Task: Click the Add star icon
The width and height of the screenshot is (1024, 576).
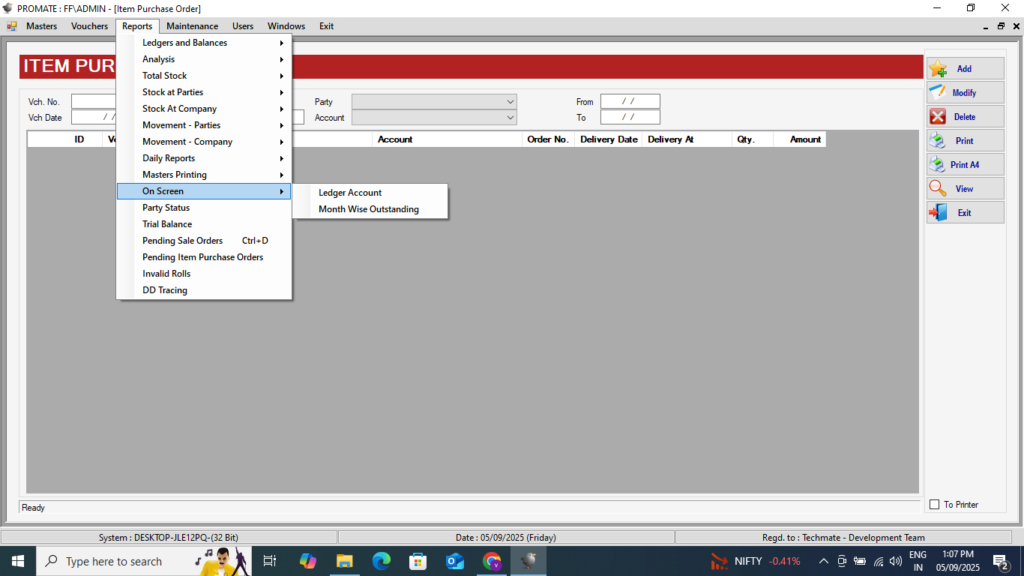Action: point(938,69)
